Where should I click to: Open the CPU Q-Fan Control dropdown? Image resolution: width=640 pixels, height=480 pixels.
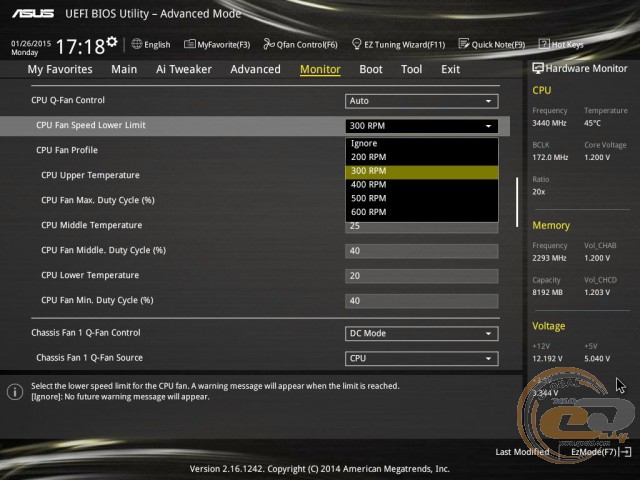pos(422,101)
